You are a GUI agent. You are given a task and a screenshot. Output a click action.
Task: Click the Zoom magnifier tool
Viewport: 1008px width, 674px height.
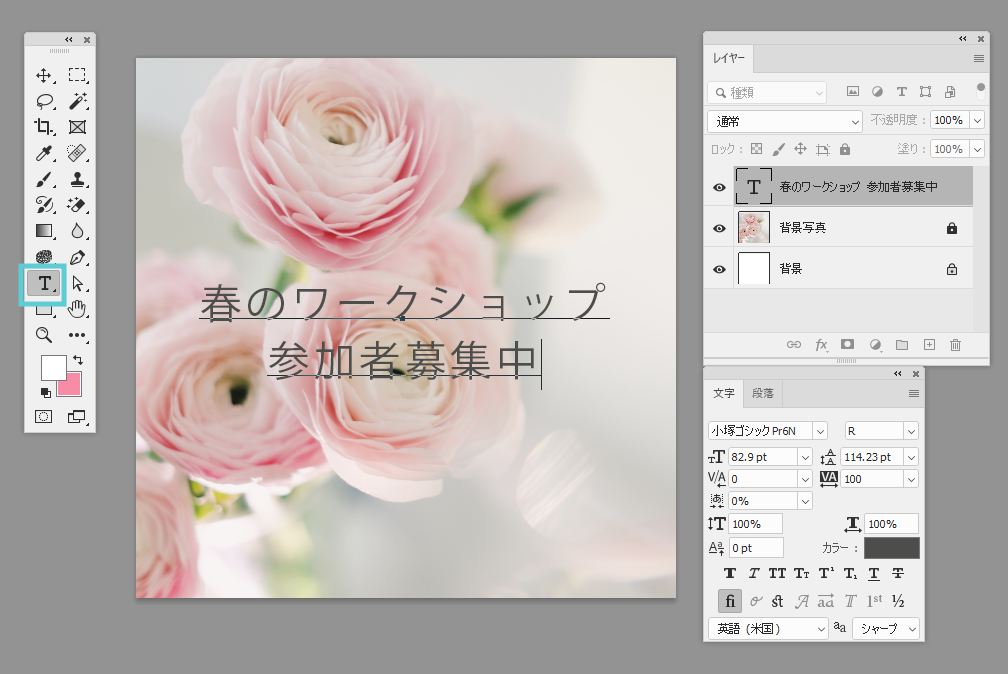point(44,335)
